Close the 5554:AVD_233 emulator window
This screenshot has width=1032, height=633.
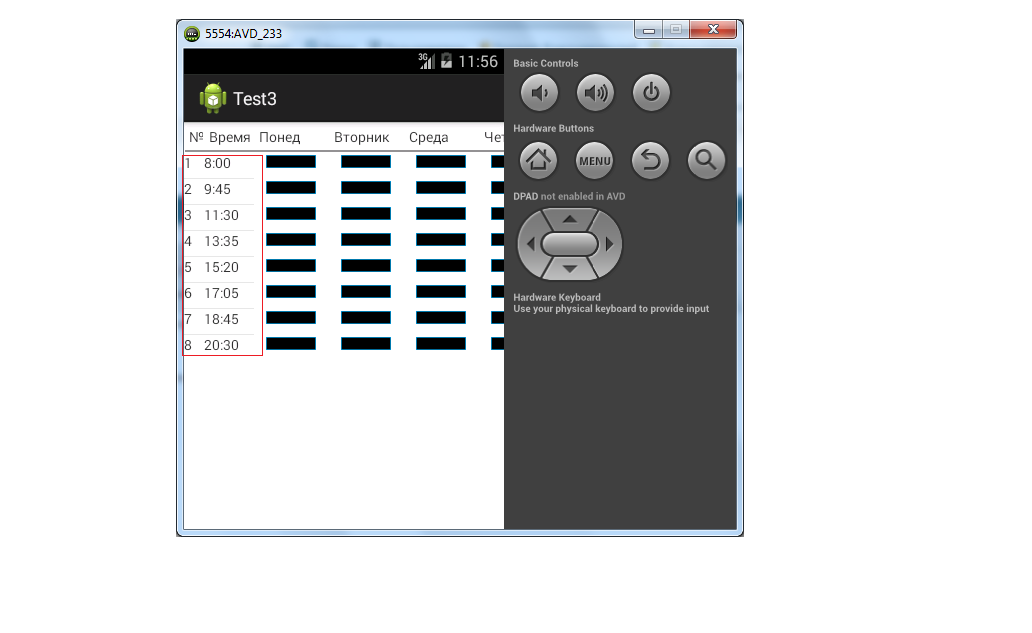713,30
